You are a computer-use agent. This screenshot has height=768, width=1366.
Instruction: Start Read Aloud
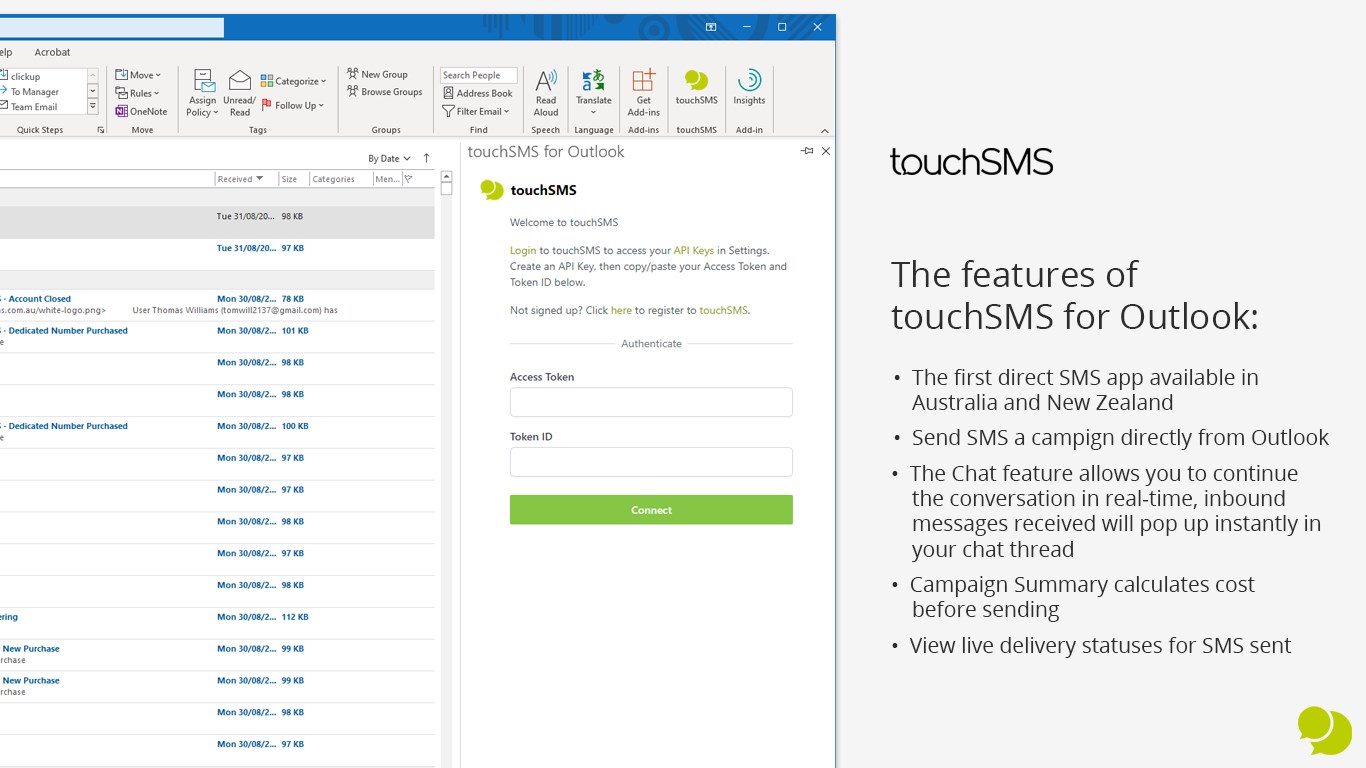[x=546, y=92]
